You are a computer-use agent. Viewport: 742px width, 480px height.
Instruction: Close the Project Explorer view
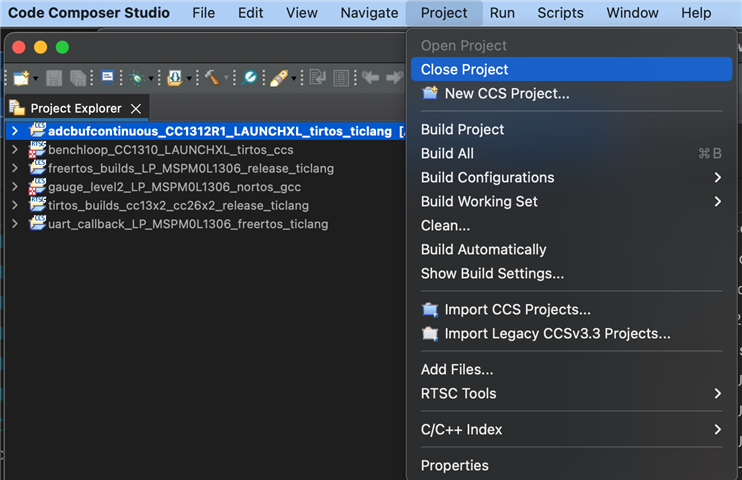(136, 109)
